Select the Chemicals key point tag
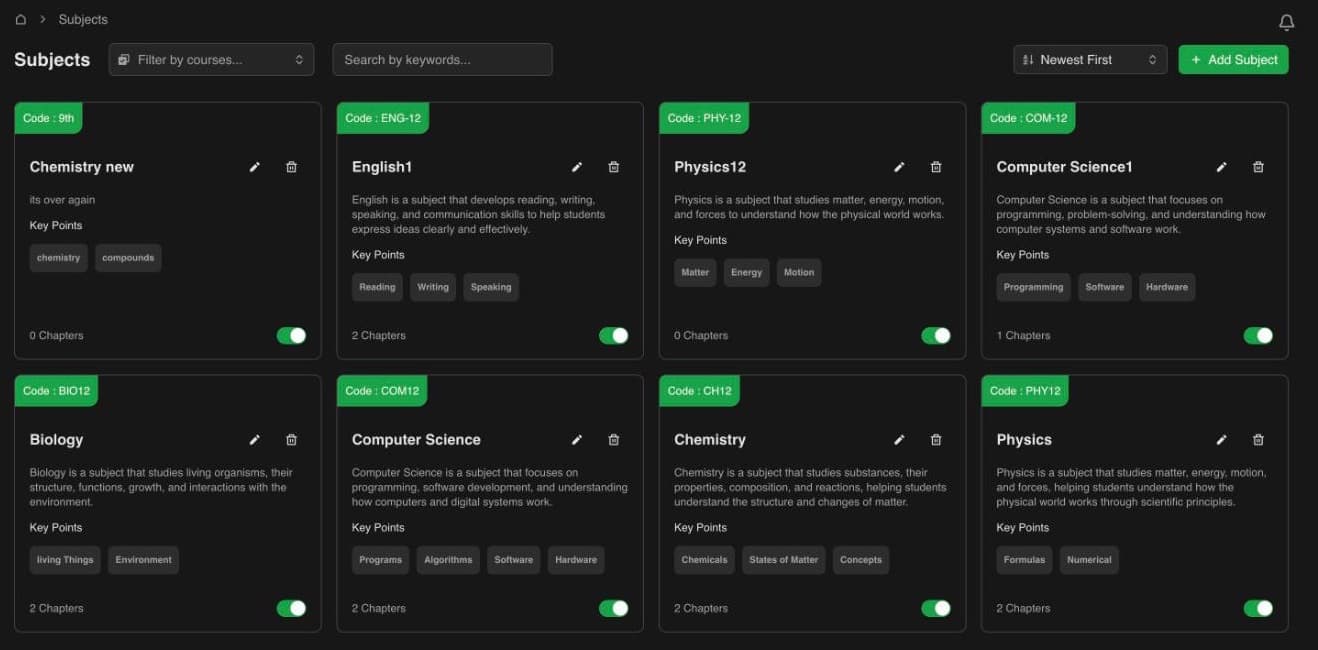1318x650 pixels. (704, 560)
